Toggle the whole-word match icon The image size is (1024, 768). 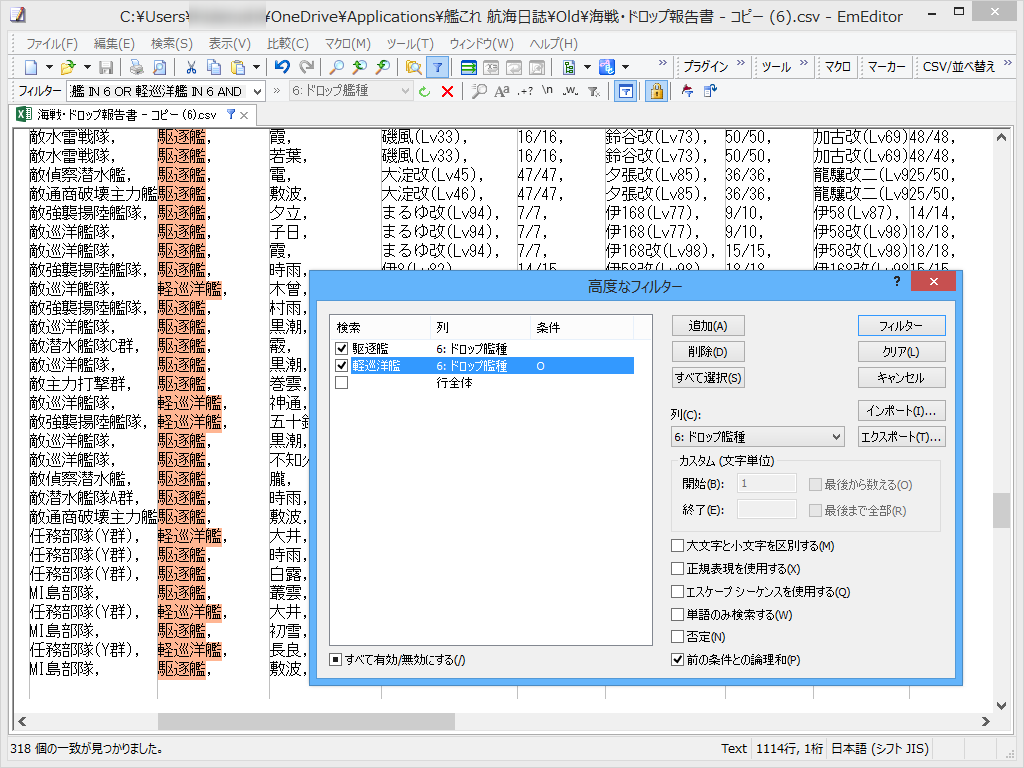[x=570, y=91]
